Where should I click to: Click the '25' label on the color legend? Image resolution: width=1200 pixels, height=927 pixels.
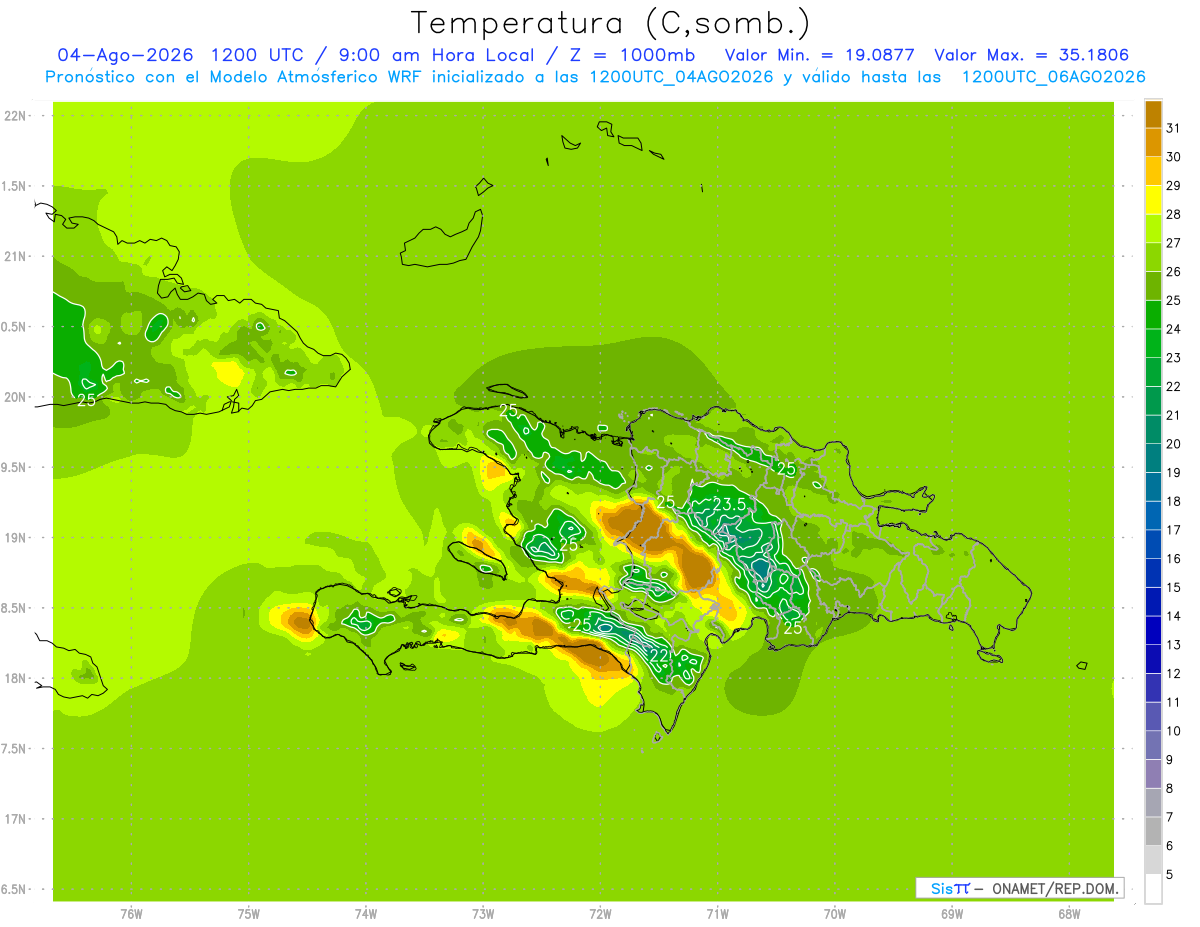[x=1174, y=300]
